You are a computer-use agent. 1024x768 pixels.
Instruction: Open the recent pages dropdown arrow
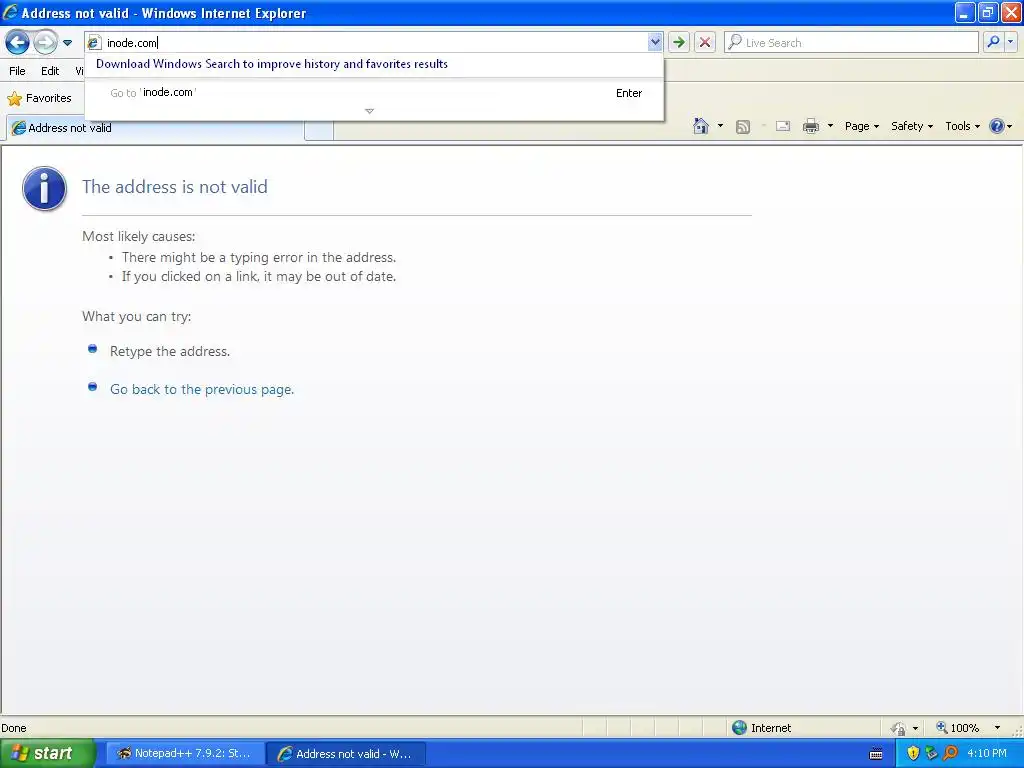[67, 43]
